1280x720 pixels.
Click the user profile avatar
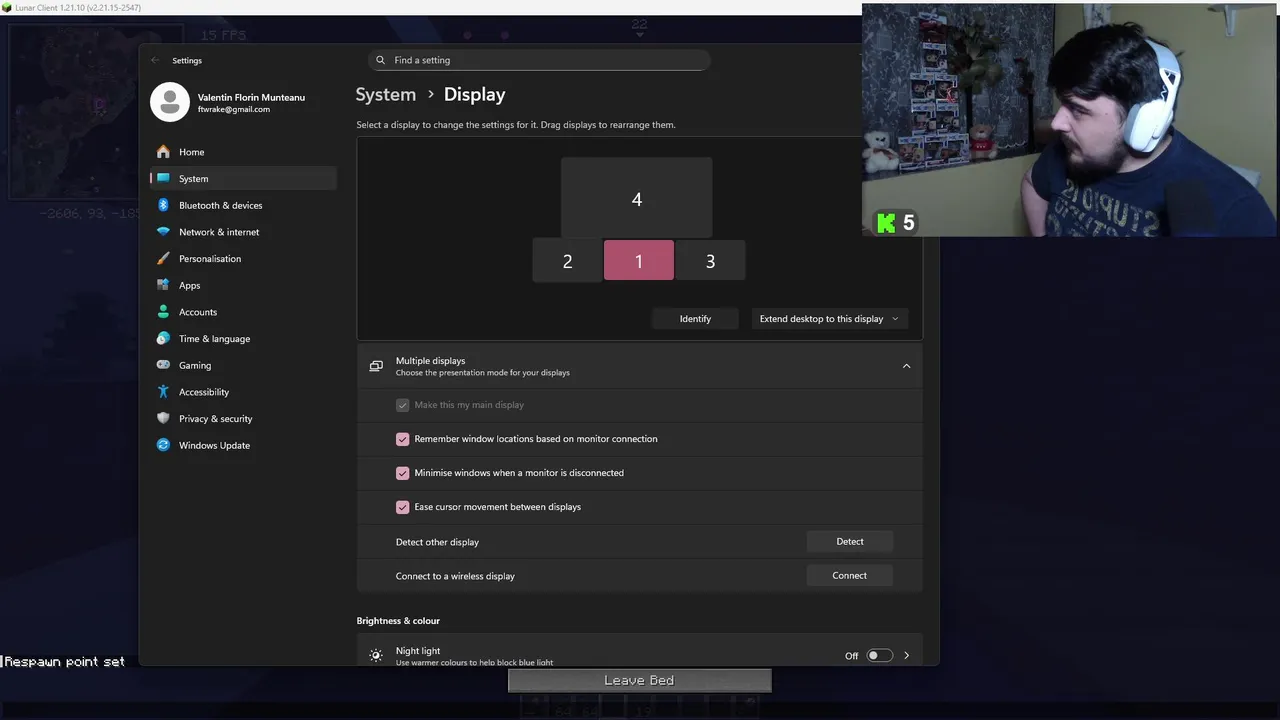(x=169, y=102)
